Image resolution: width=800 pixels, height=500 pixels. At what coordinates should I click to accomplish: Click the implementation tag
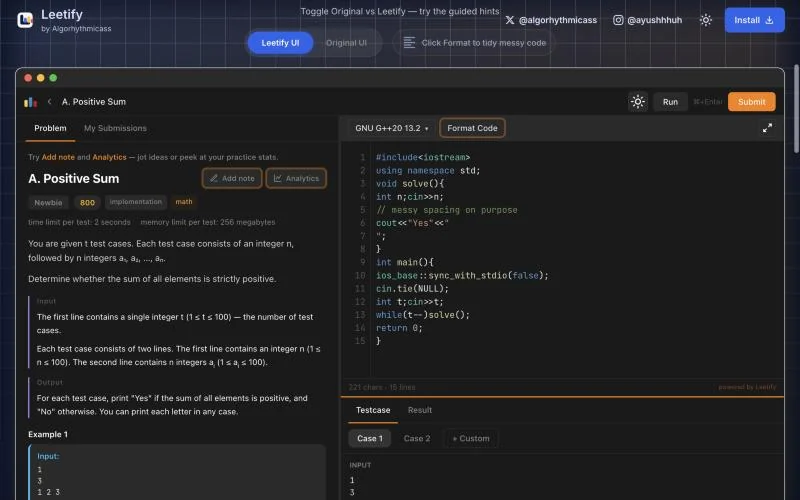pos(136,202)
